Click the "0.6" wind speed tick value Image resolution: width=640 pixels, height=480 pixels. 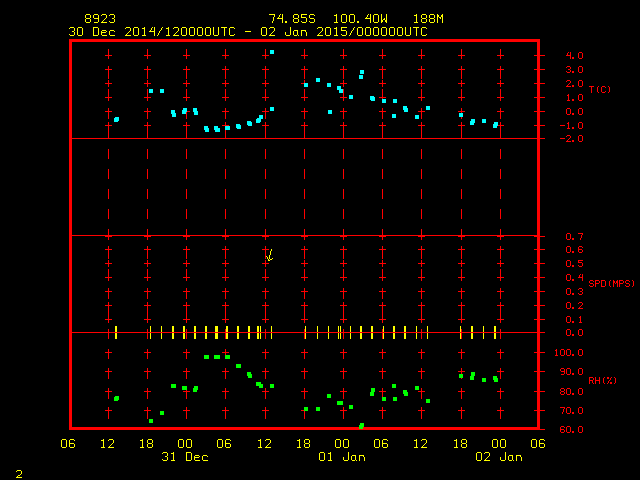(x=574, y=250)
